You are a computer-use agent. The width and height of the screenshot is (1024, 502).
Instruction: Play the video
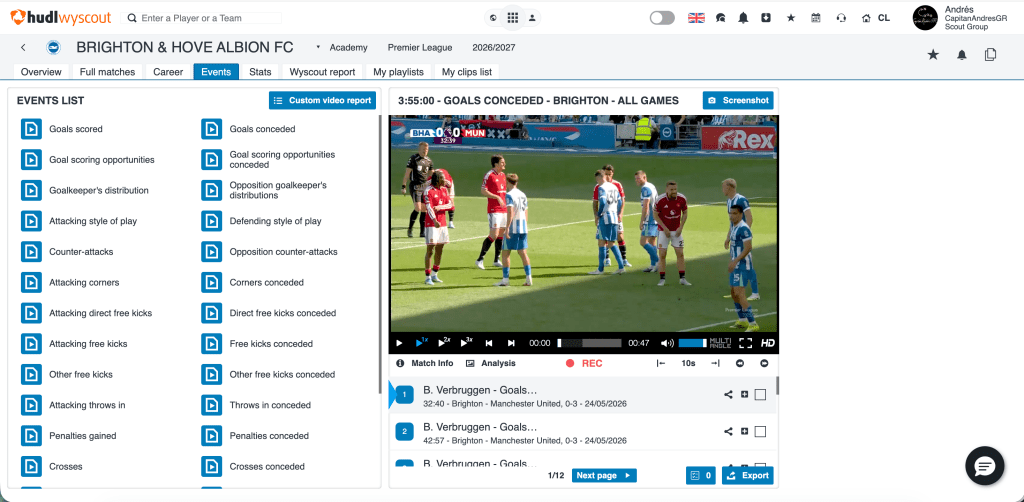point(399,343)
